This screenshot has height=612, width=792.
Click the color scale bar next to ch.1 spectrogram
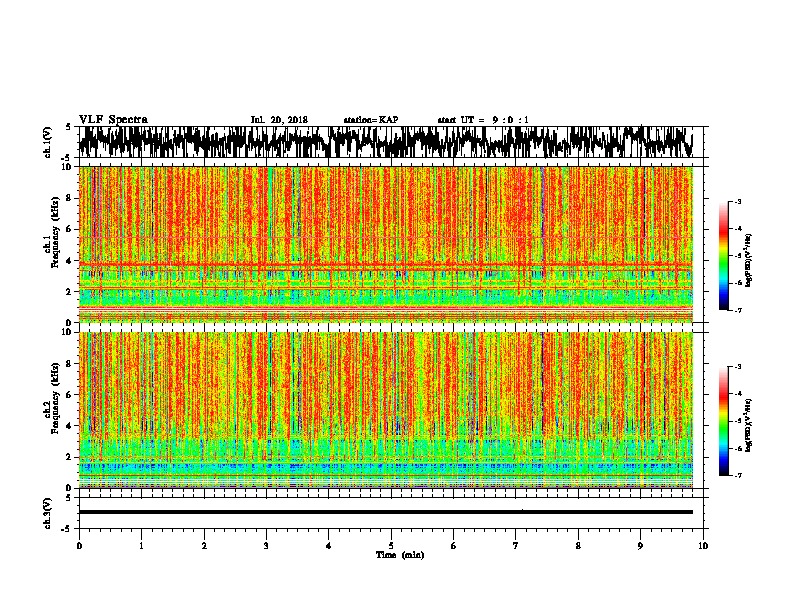click(x=724, y=256)
